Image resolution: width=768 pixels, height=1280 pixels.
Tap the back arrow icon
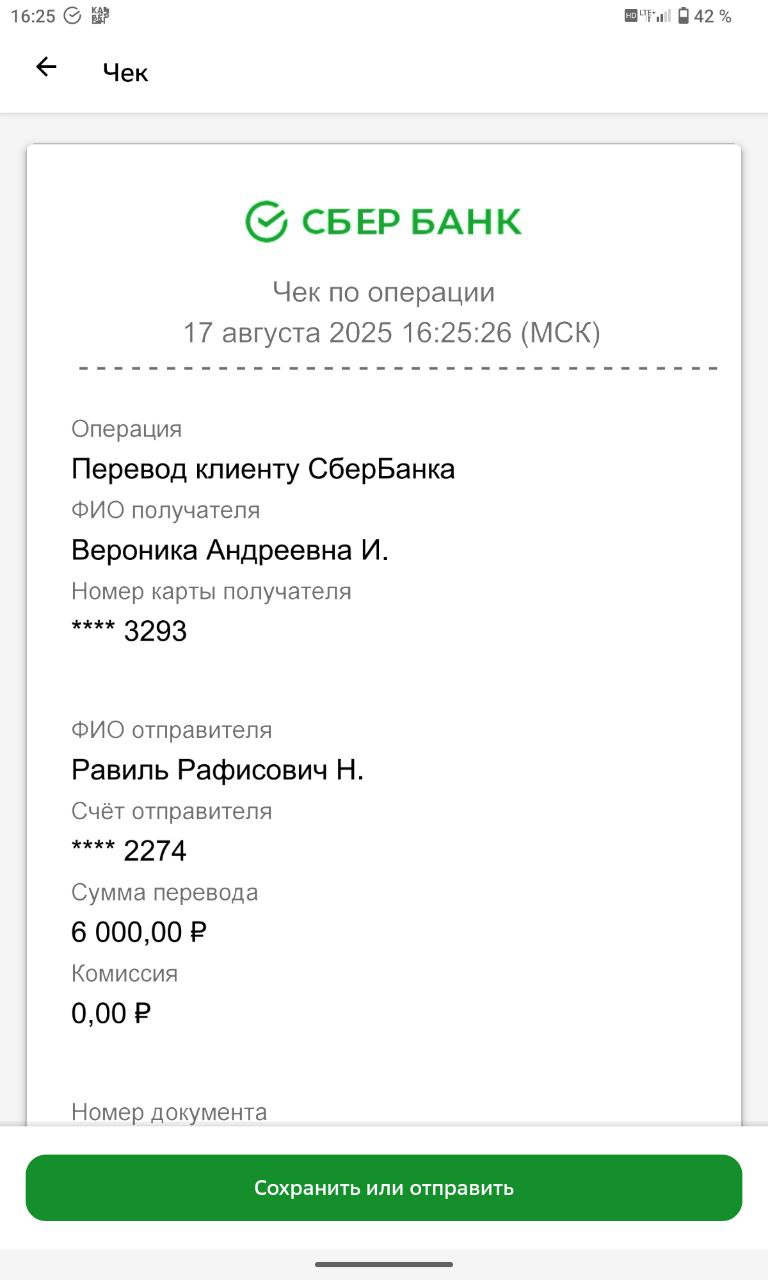(x=46, y=67)
